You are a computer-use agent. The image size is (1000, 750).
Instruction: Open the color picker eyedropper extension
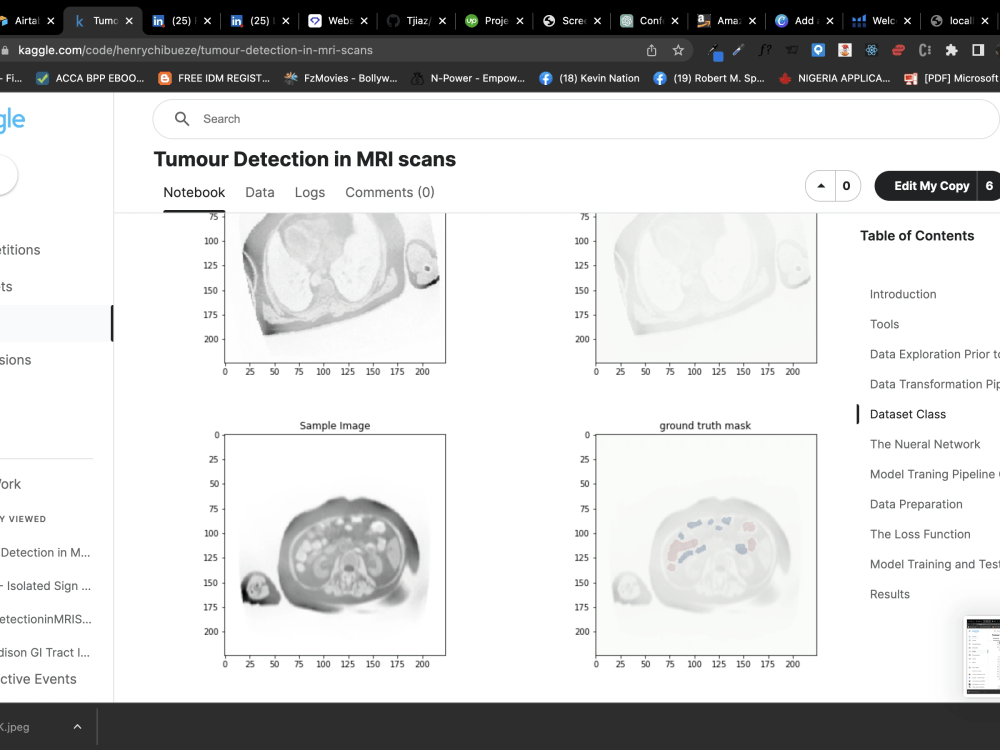715,51
